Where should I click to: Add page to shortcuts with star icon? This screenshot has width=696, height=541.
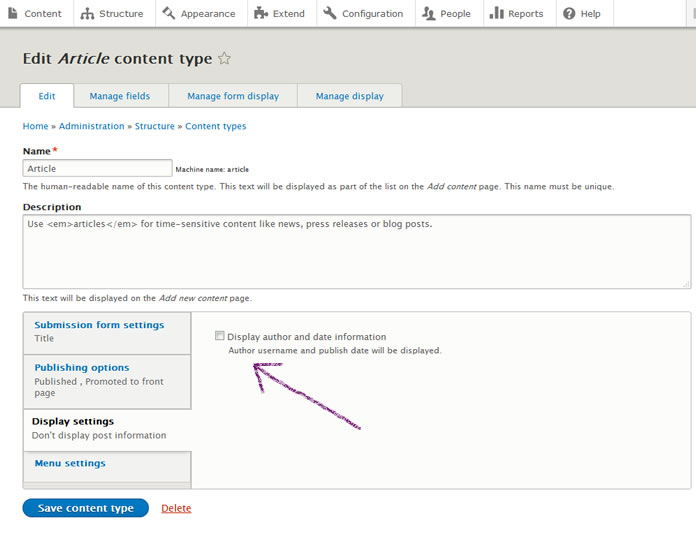click(x=224, y=59)
